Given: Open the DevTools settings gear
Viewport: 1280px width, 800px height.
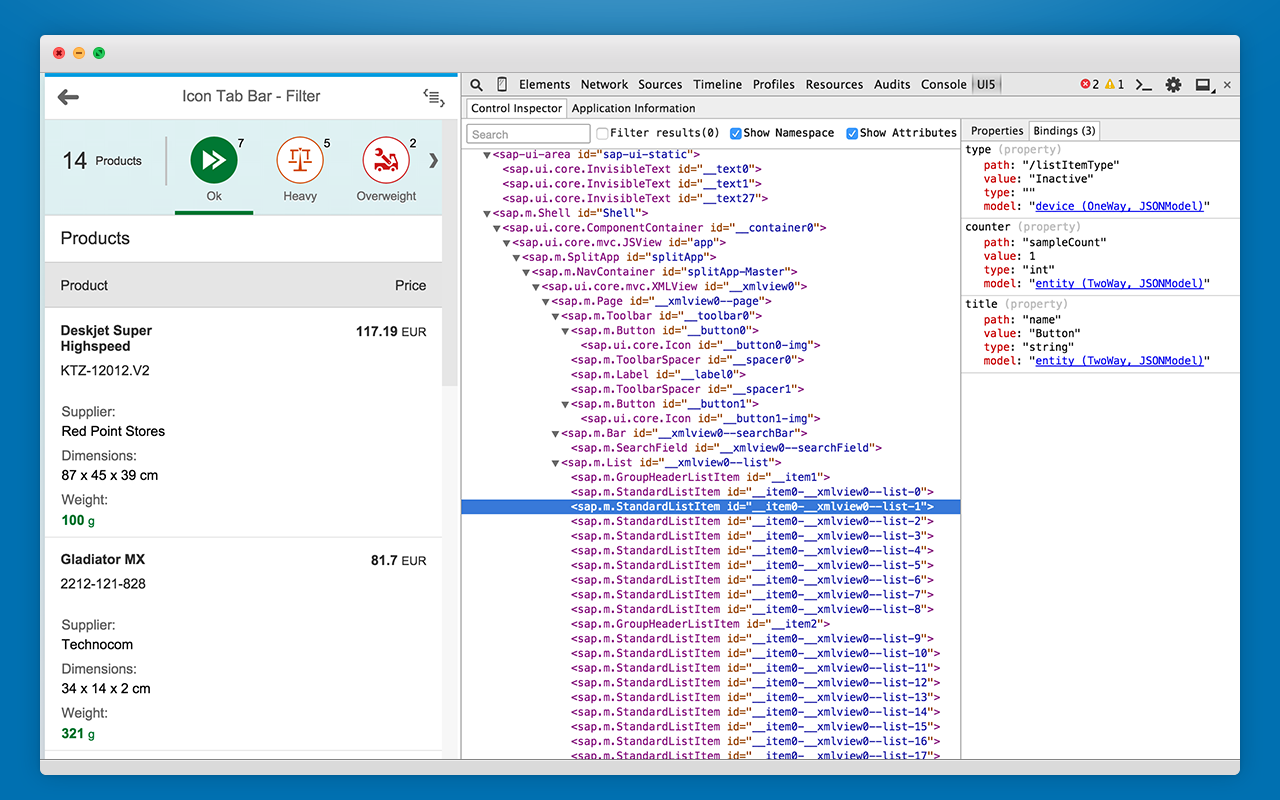Looking at the screenshot, I should point(1172,84).
